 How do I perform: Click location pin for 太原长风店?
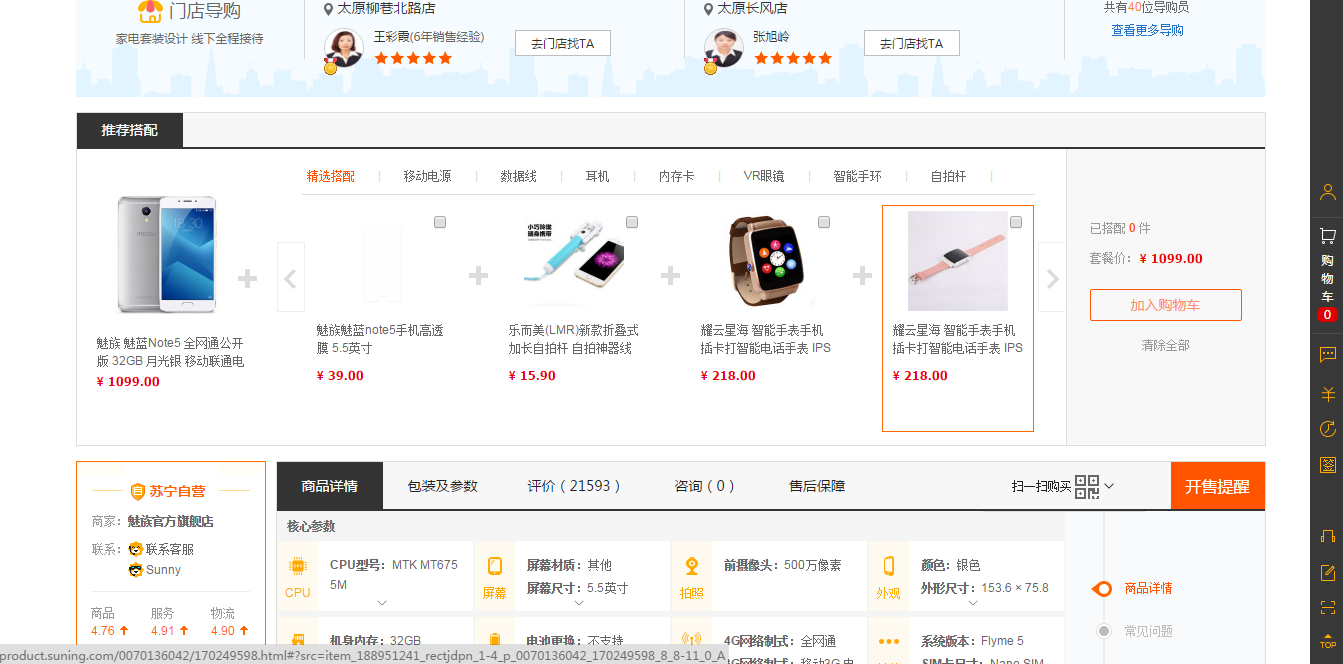[x=709, y=8]
